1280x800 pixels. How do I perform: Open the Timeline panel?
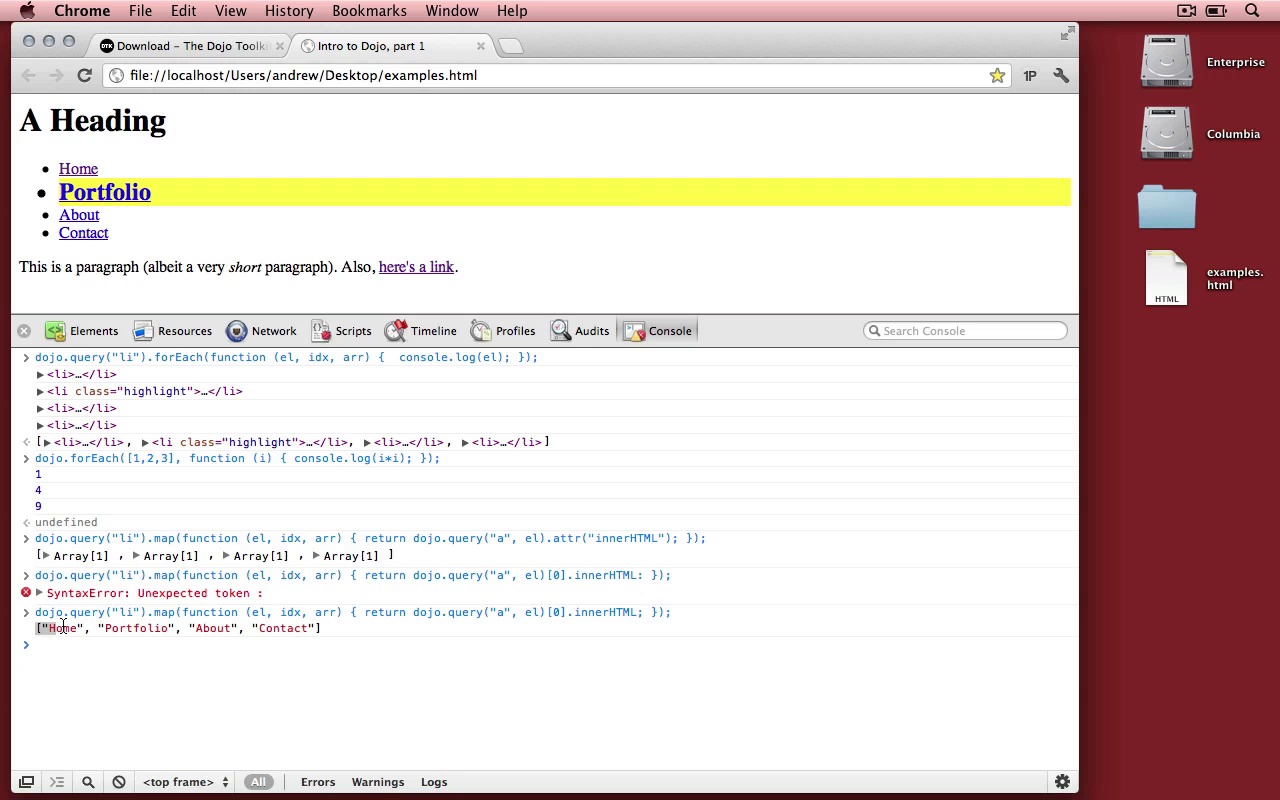coord(421,331)
